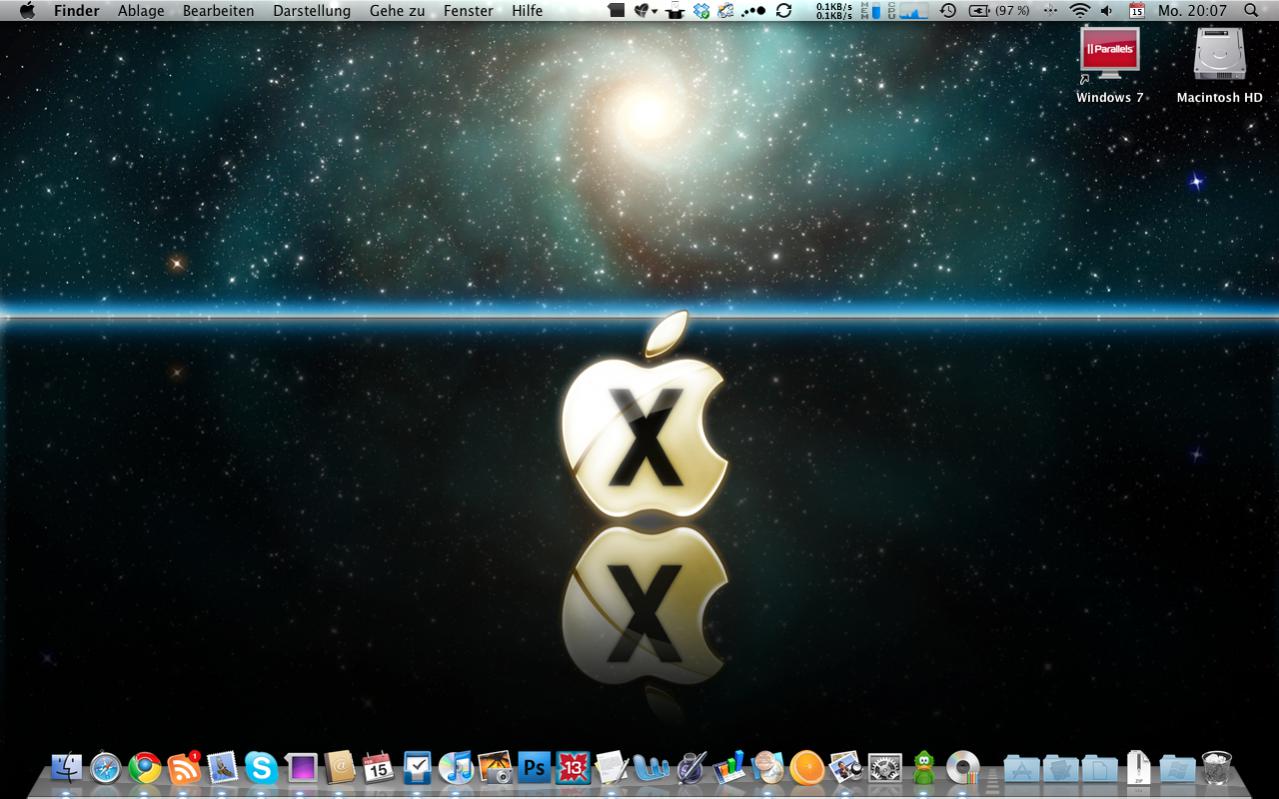Open the leaf icon dropdown in menu bar
Viewport: 1279px width, 799px height.
[646, 10]
